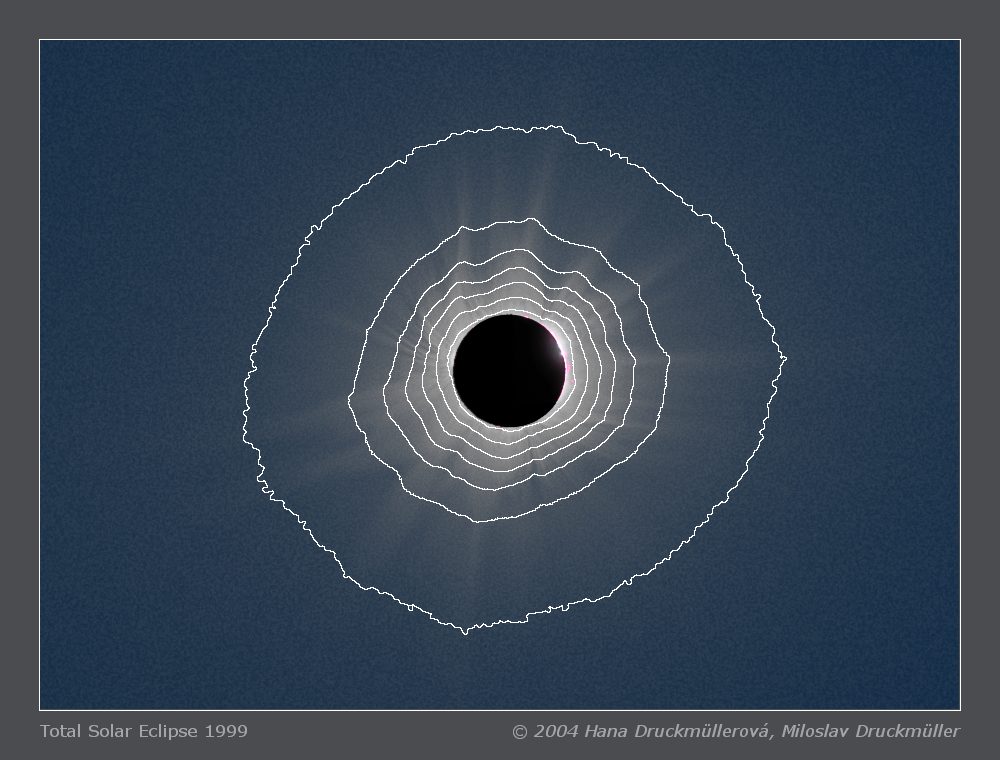
Task: Click the top peak of the second-largest contour
Action: 466,228
